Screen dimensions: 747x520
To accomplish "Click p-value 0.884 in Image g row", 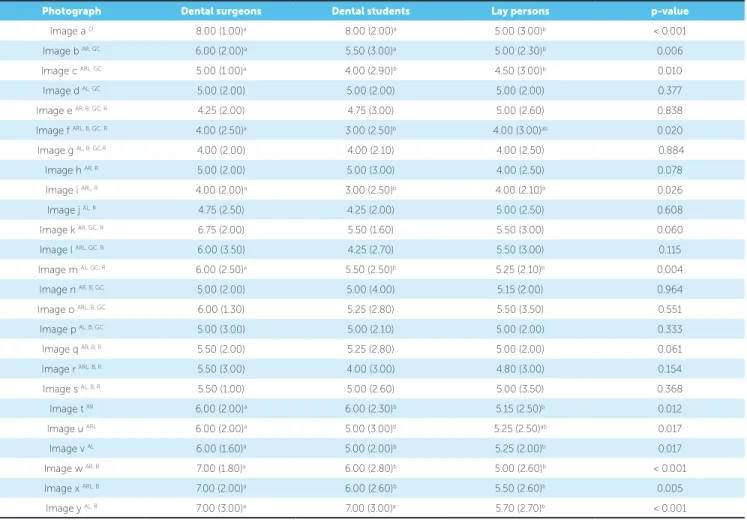I will [671, 150].
